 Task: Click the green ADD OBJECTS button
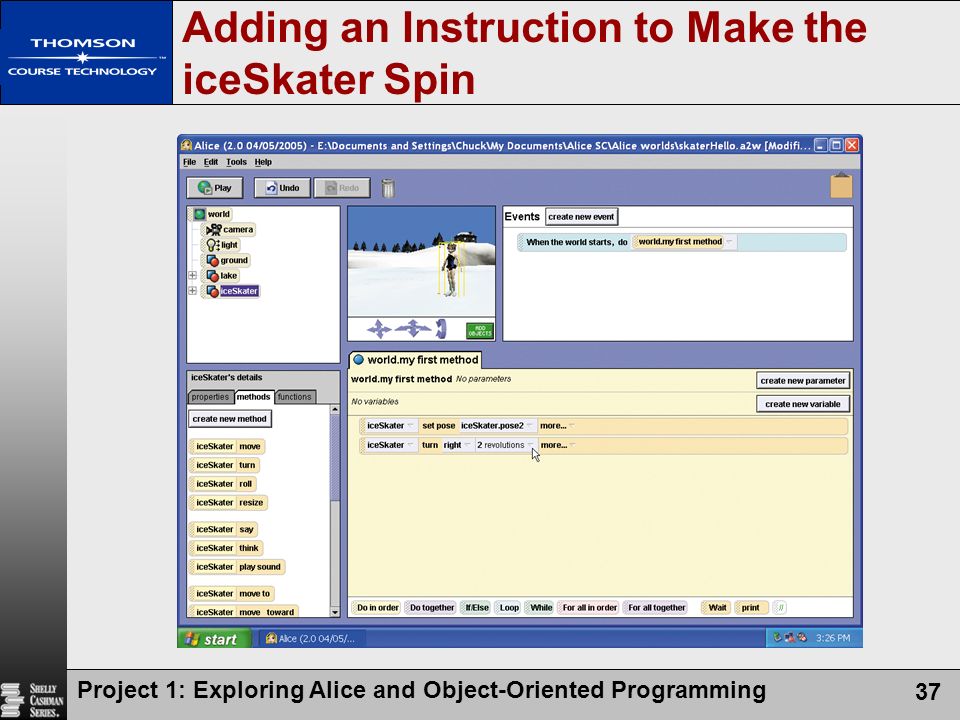point(480,331)
